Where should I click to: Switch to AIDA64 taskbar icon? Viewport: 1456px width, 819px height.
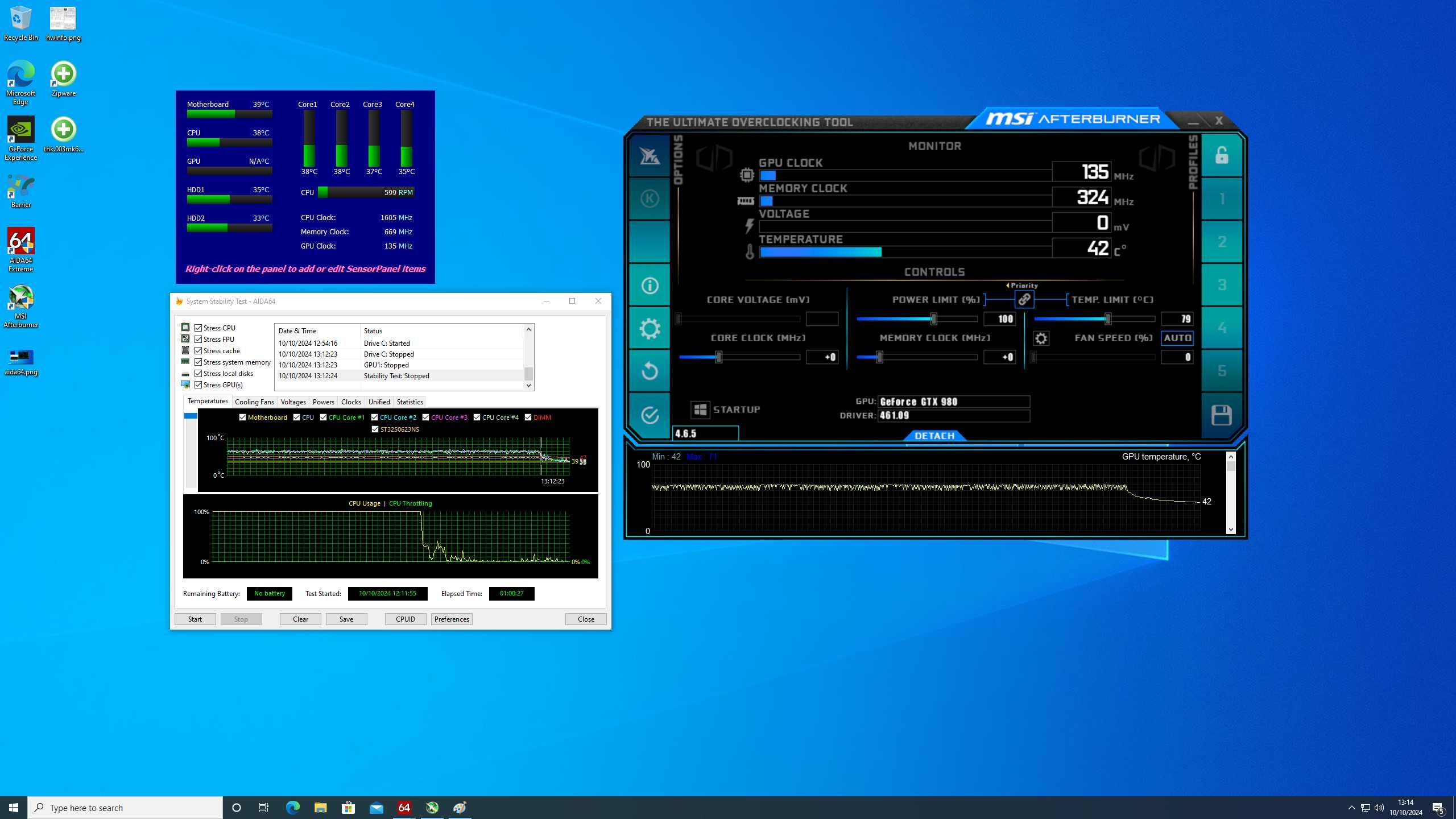[x=404, y=808]
